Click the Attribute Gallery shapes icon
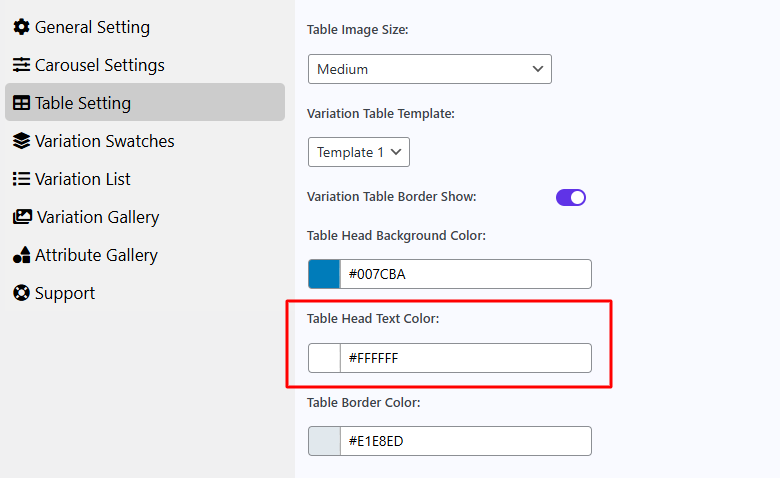The height and width of the screenshot is (478, 780). 21,255
